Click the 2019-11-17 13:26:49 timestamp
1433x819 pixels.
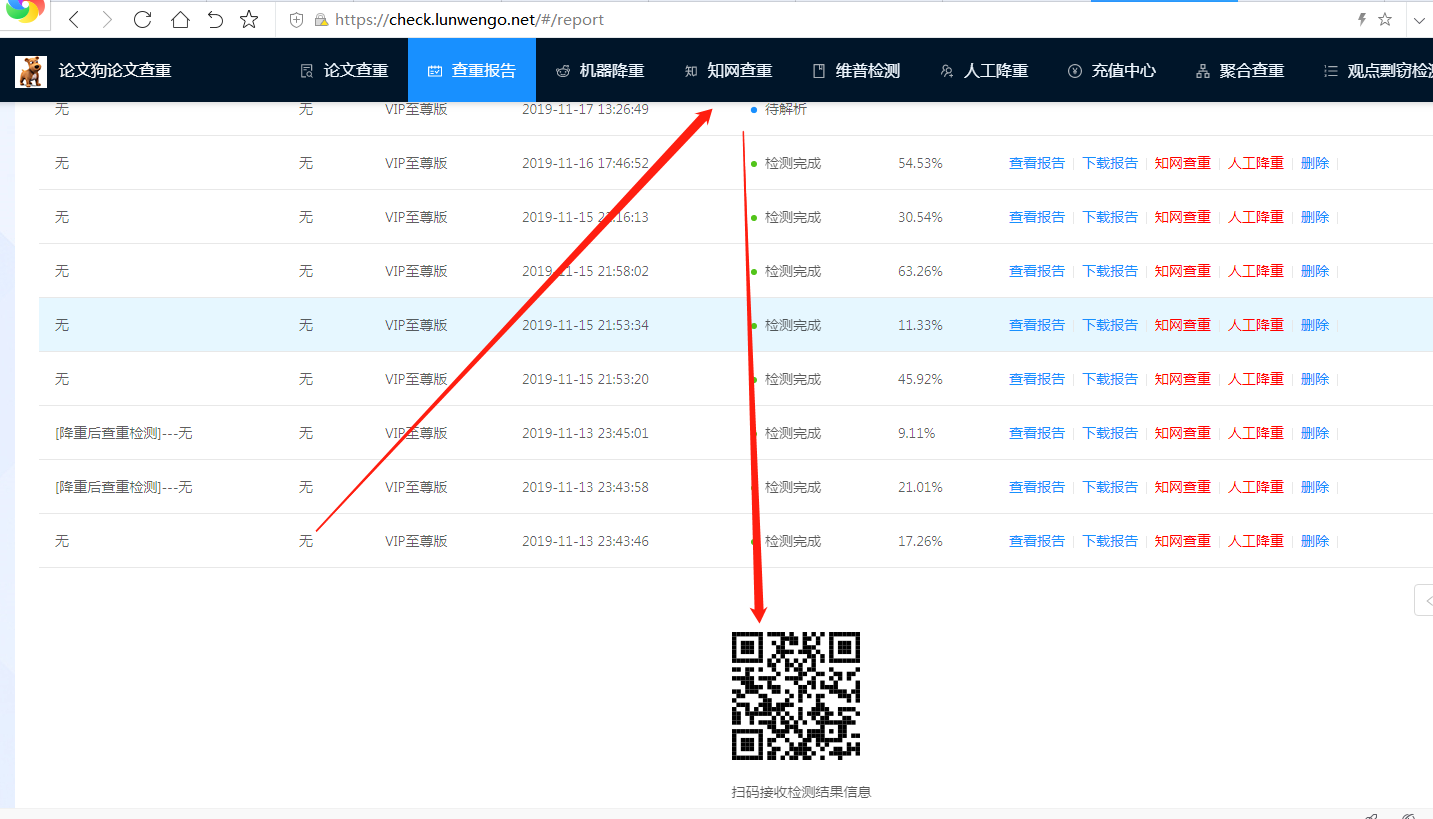pos(585,109)
